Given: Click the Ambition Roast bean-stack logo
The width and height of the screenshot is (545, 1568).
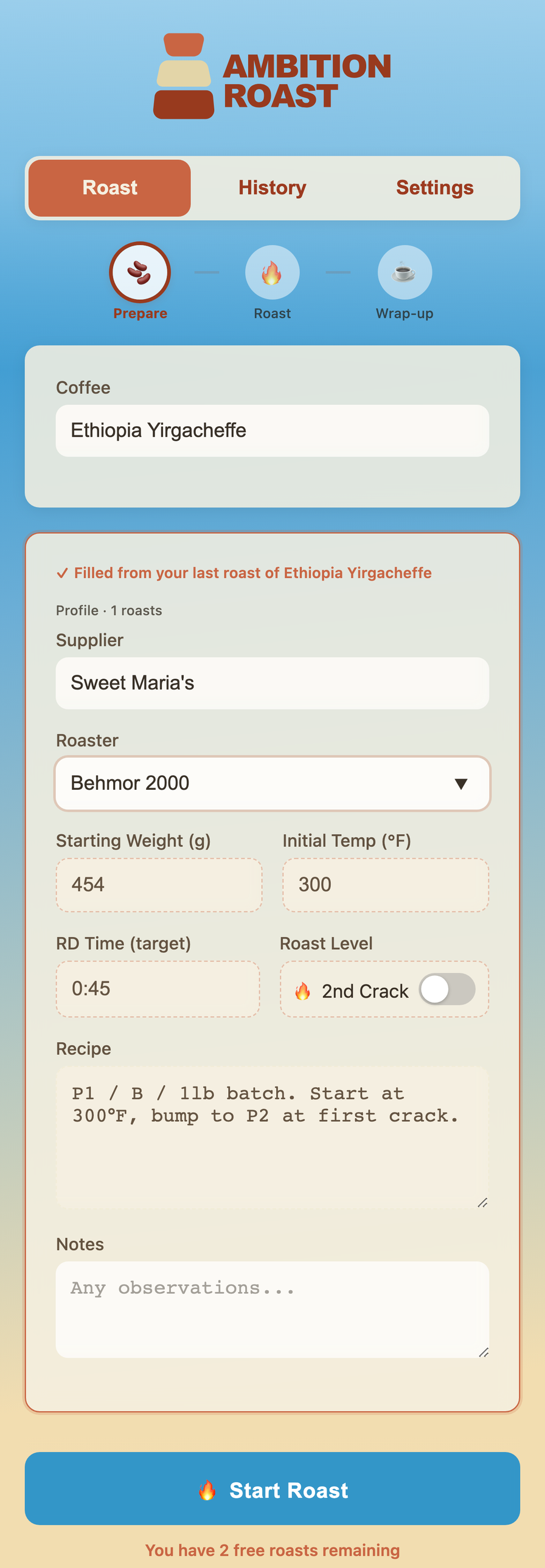Looking at the screenshot, I should pos(181,72).
